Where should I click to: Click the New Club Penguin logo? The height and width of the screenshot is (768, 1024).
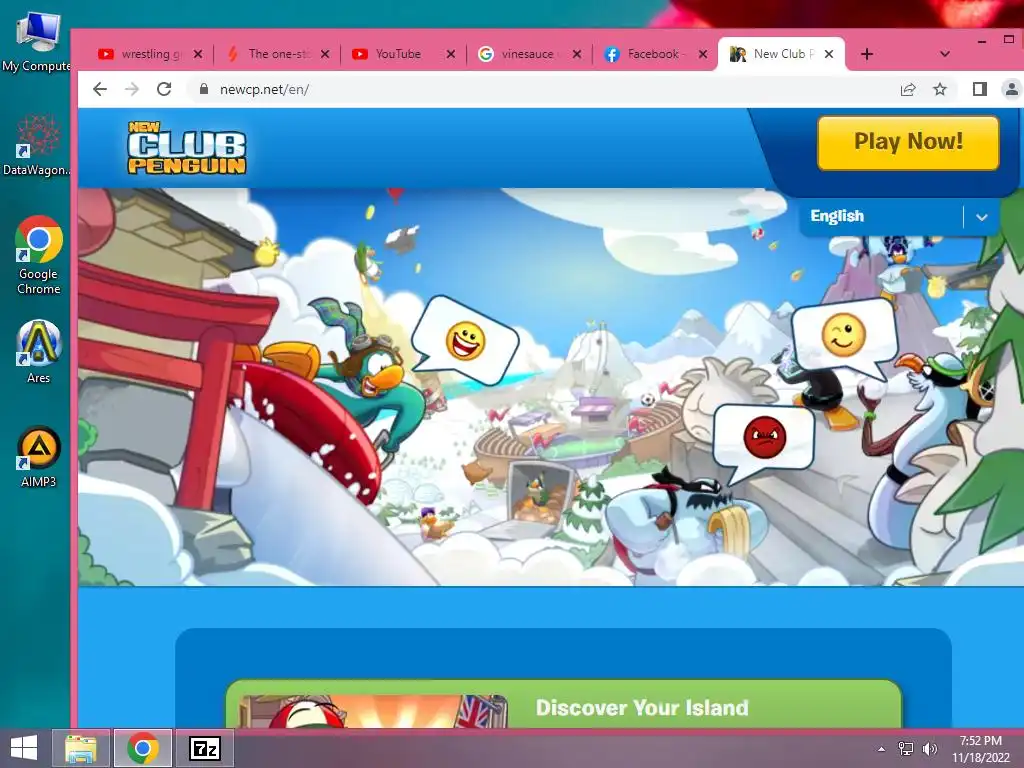(187, 148)
